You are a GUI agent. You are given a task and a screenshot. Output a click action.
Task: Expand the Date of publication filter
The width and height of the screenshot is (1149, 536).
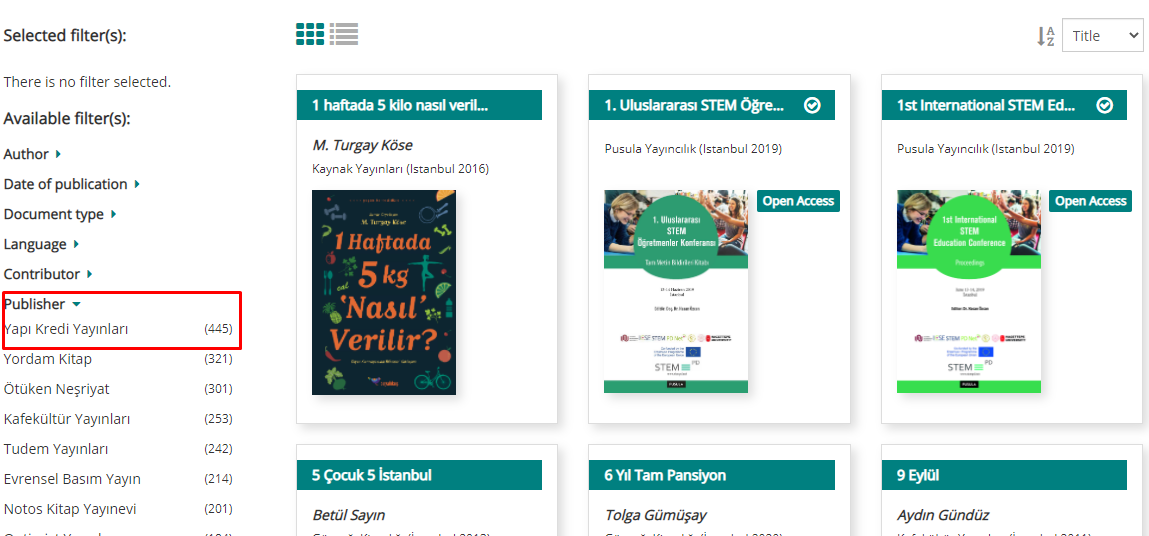coord(72,184)
